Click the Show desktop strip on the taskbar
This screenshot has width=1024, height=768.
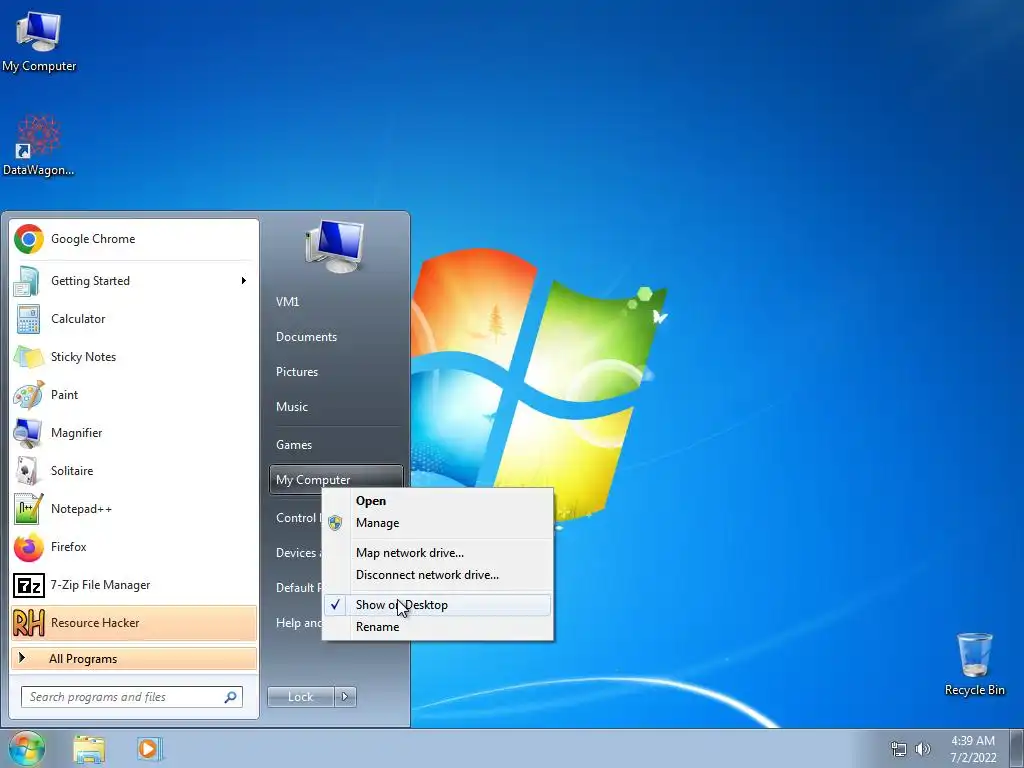(x=1017, y=749)
